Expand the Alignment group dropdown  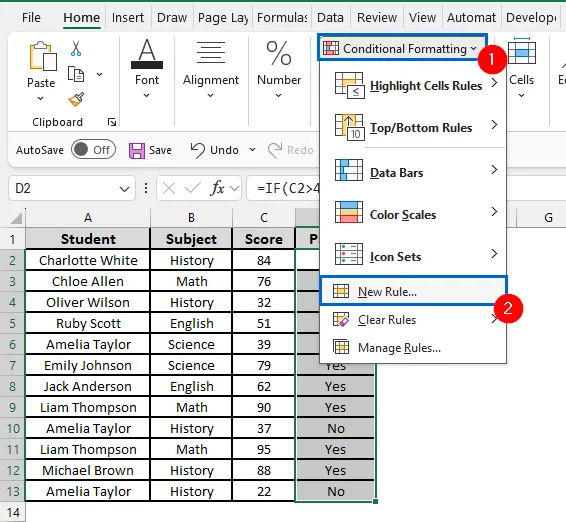tap(210, 95)
